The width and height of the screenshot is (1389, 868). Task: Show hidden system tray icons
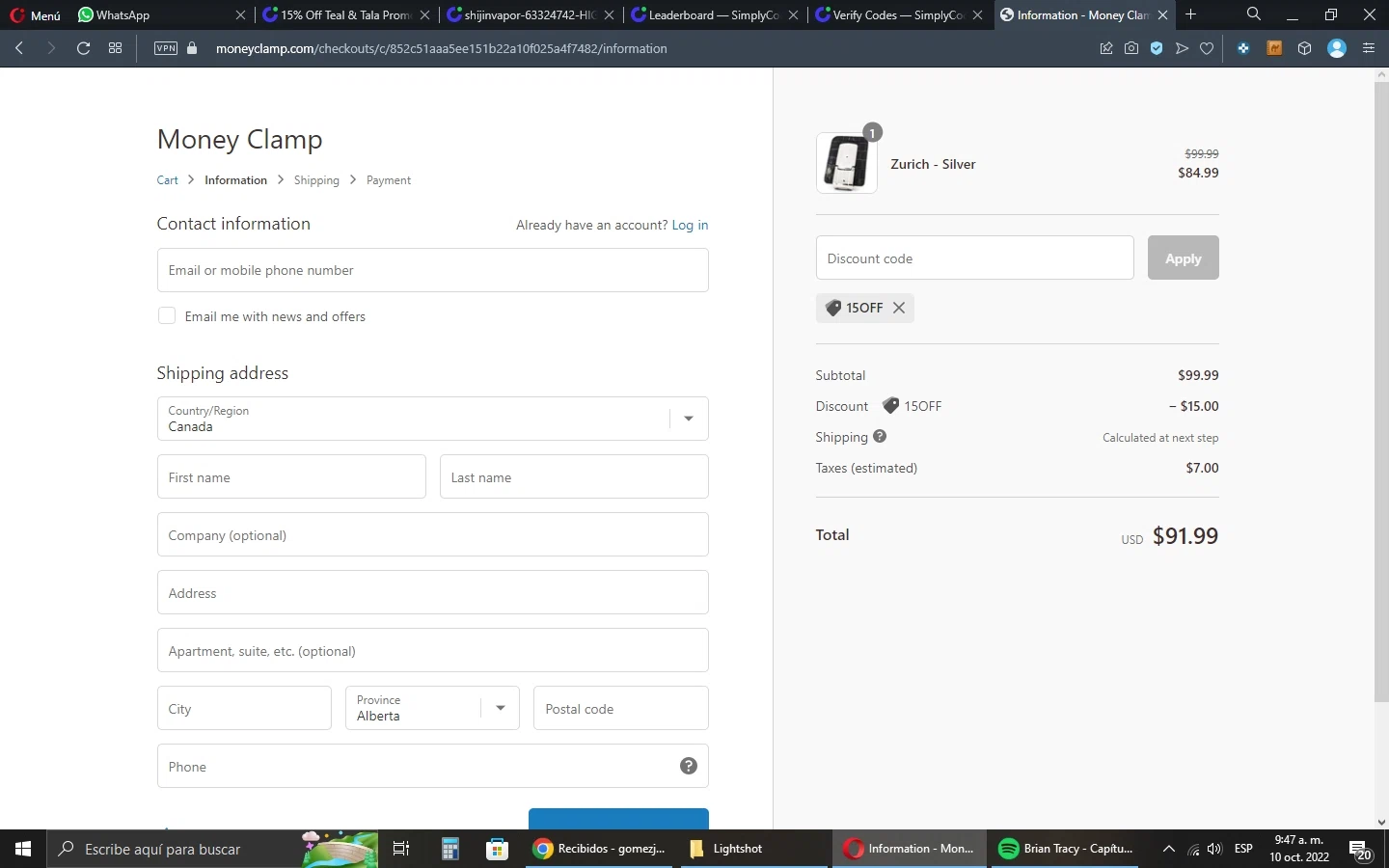click(x=1168, y=849)
